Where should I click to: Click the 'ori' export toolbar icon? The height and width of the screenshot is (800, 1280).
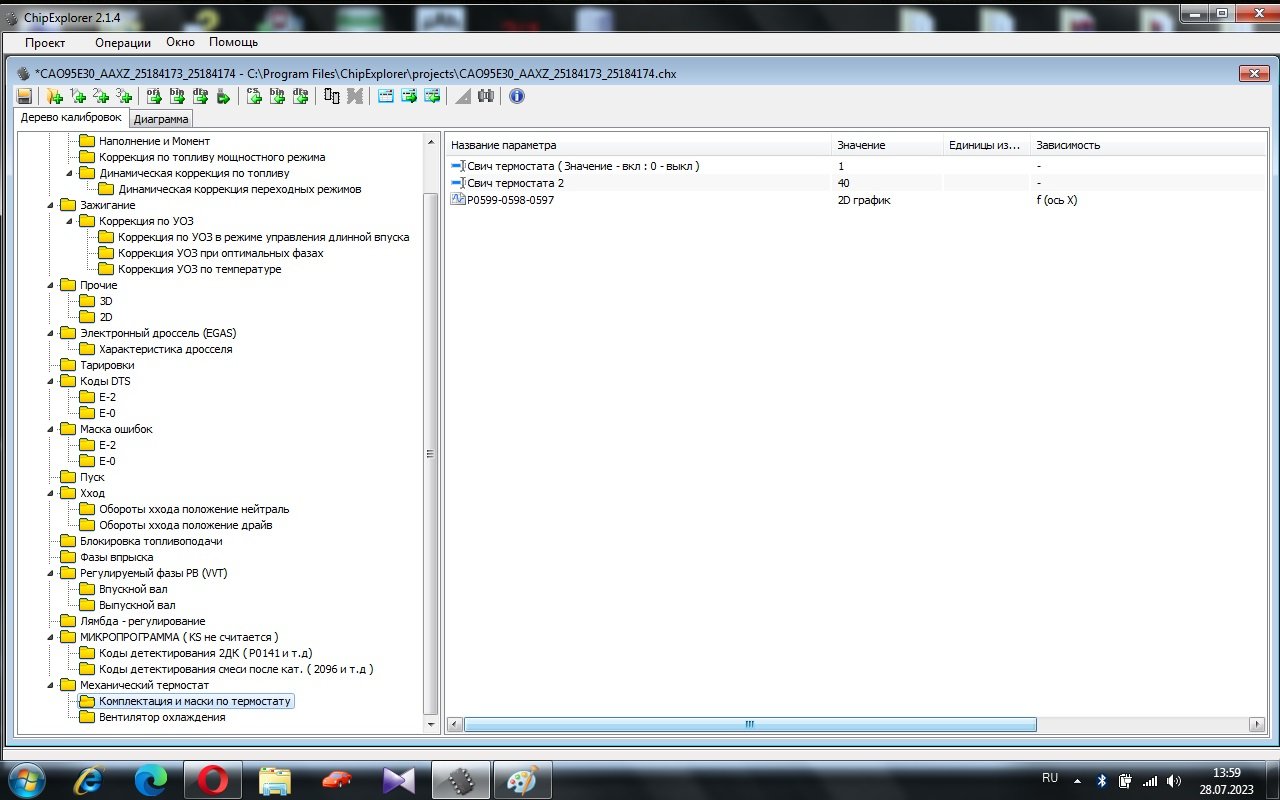154,96
